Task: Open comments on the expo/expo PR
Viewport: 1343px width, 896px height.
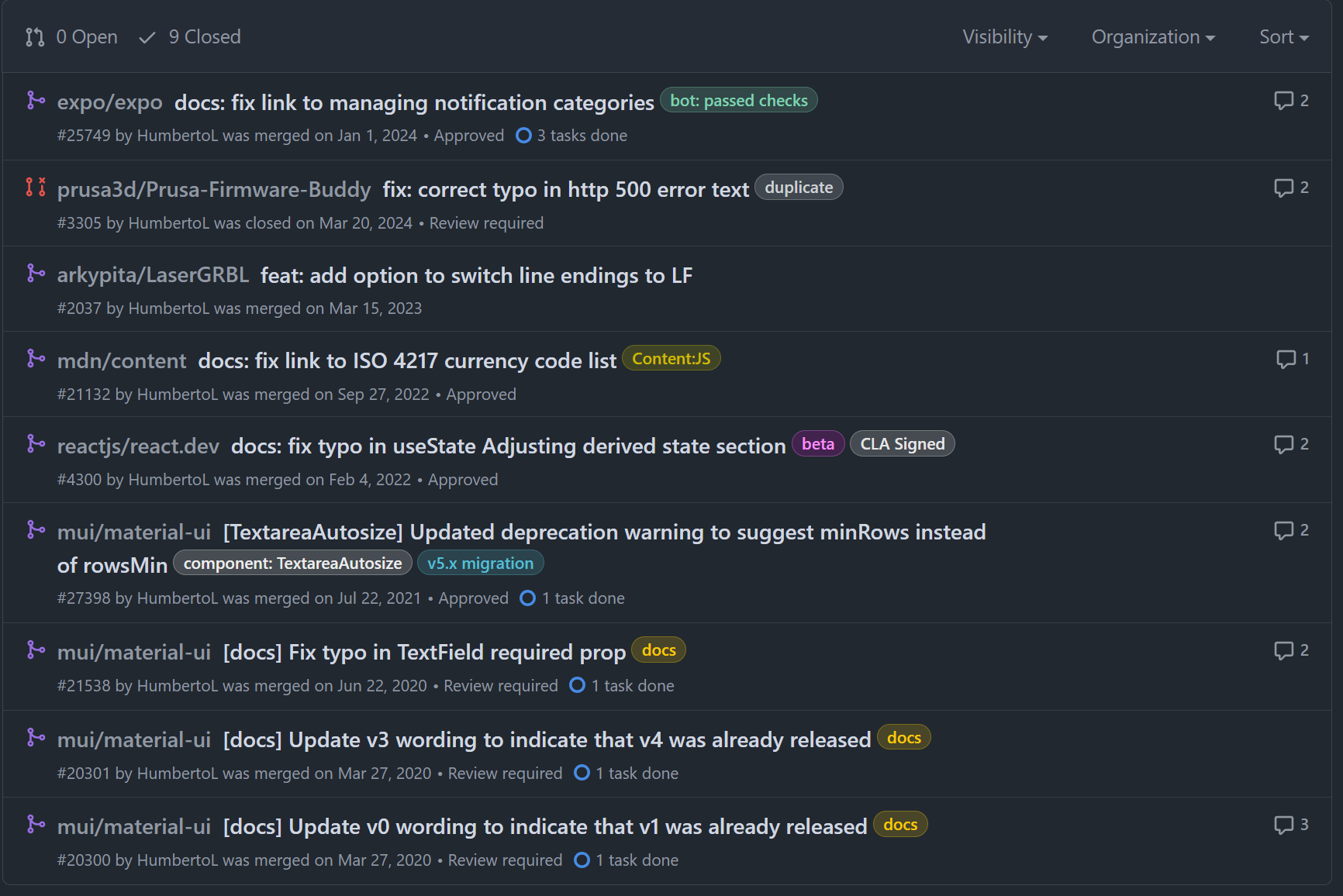Action: [x=1284, y=101]
